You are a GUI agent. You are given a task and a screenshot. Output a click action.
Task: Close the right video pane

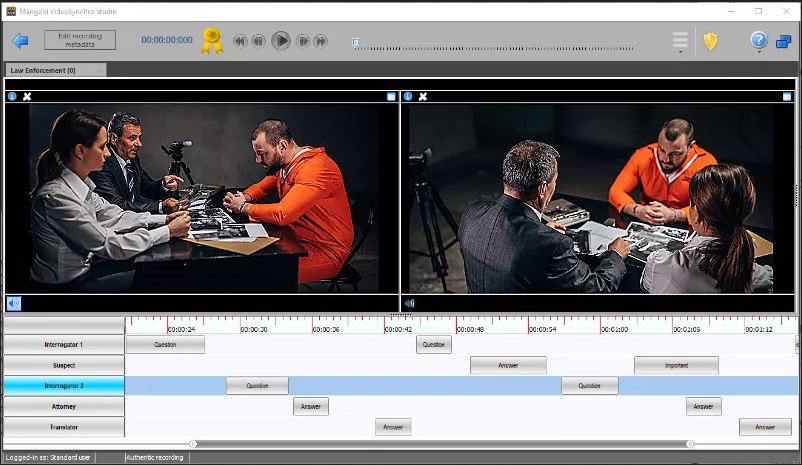click(423, 96)
